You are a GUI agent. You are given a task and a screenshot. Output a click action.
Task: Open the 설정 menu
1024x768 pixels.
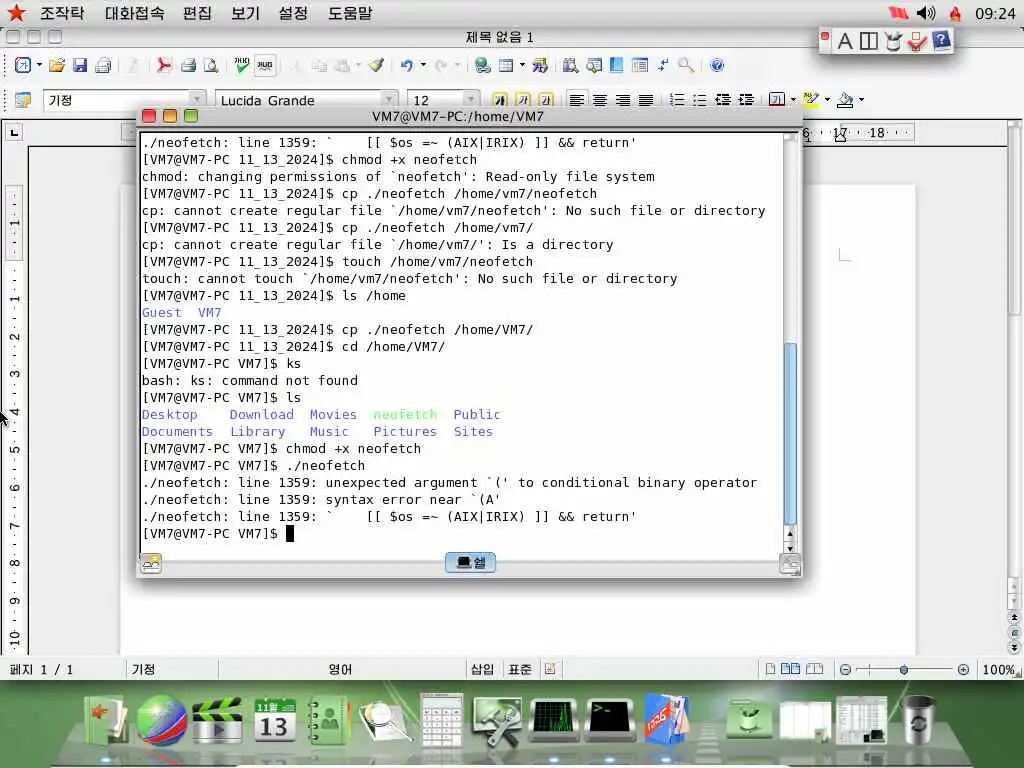[x=293, y=13]
